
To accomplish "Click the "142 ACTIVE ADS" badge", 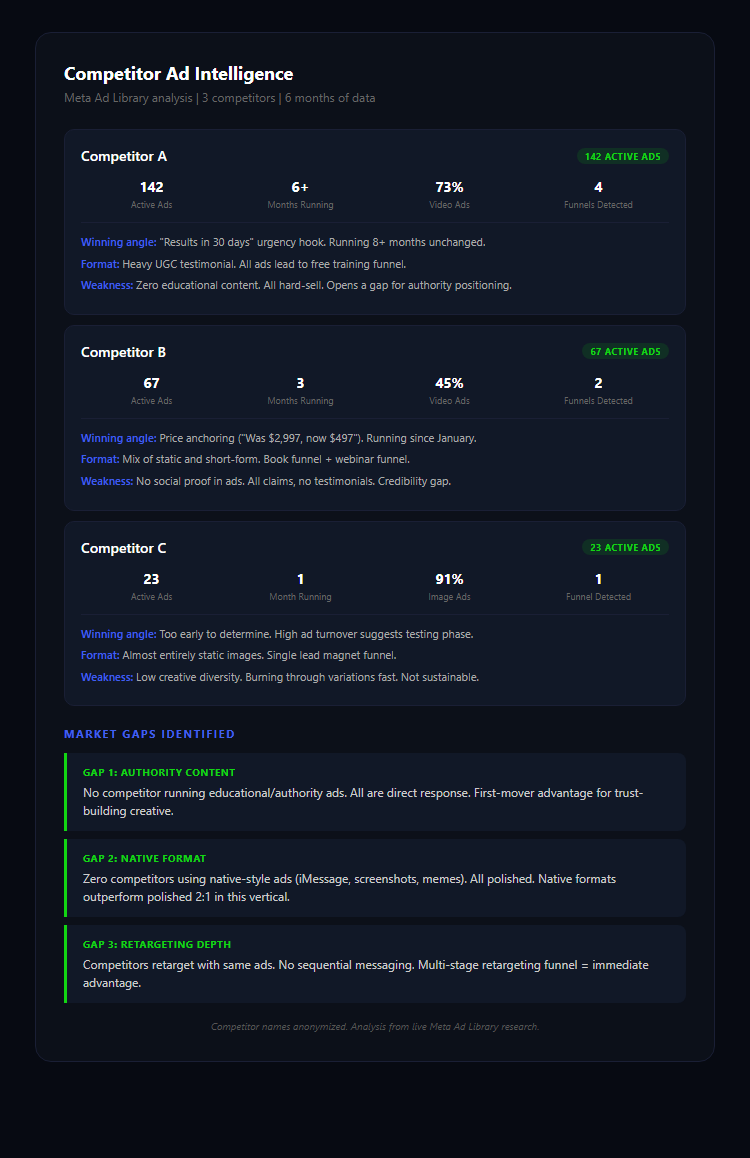I will (x=622, y=156).
